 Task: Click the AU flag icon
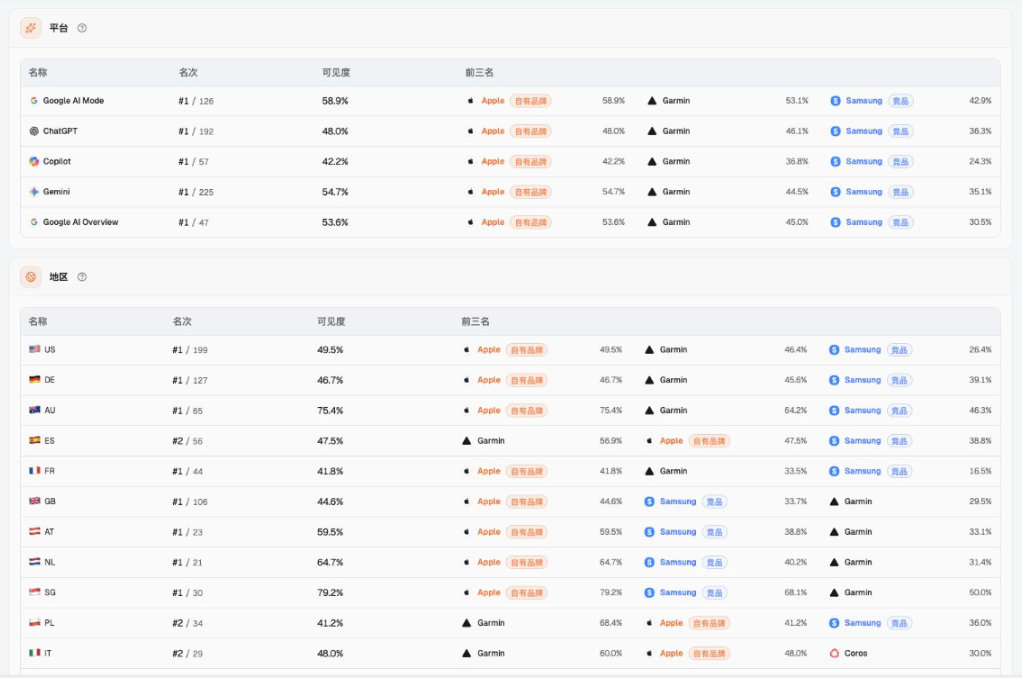(x=35, y=410)
